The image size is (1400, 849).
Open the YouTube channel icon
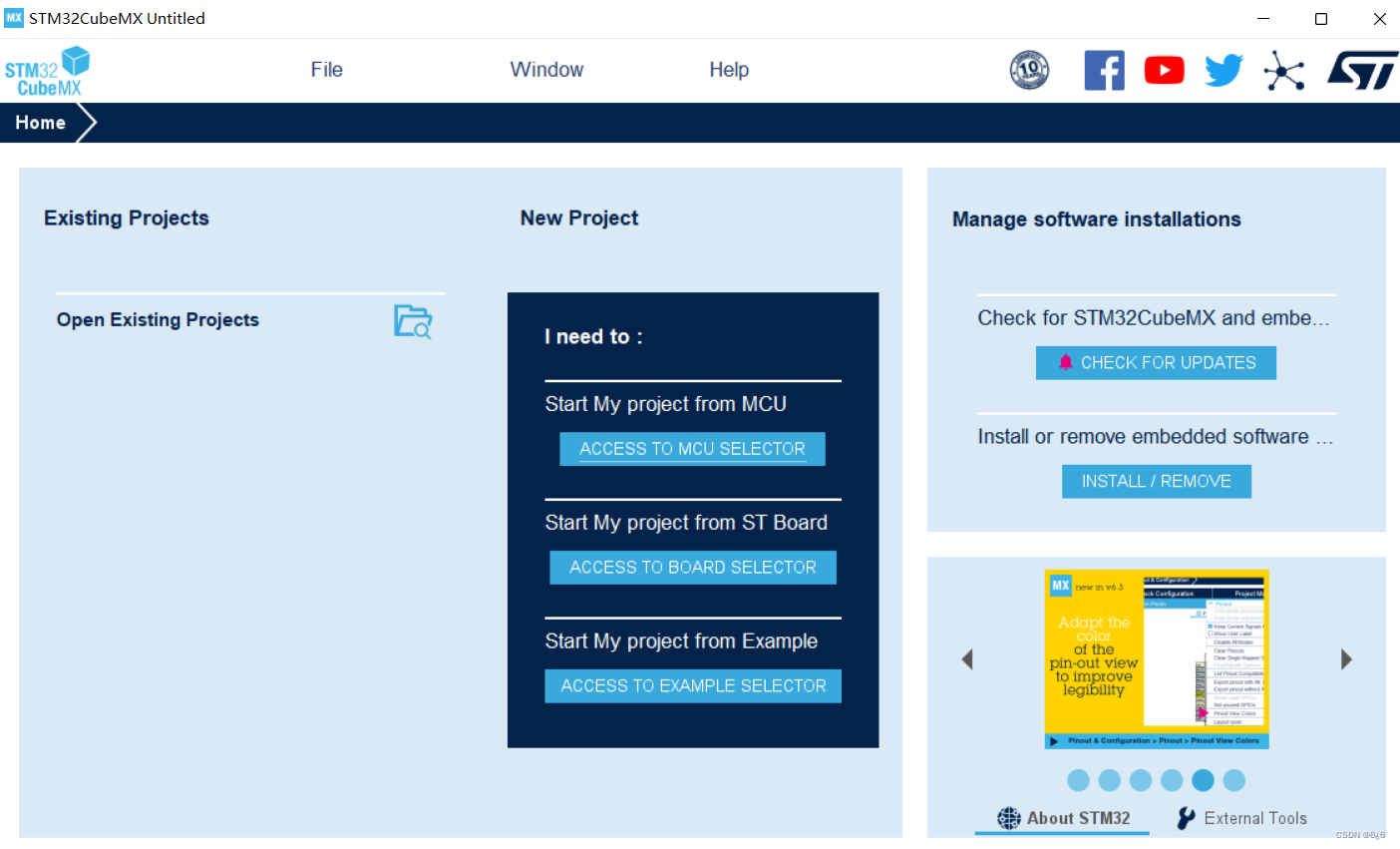(1164, 70)
